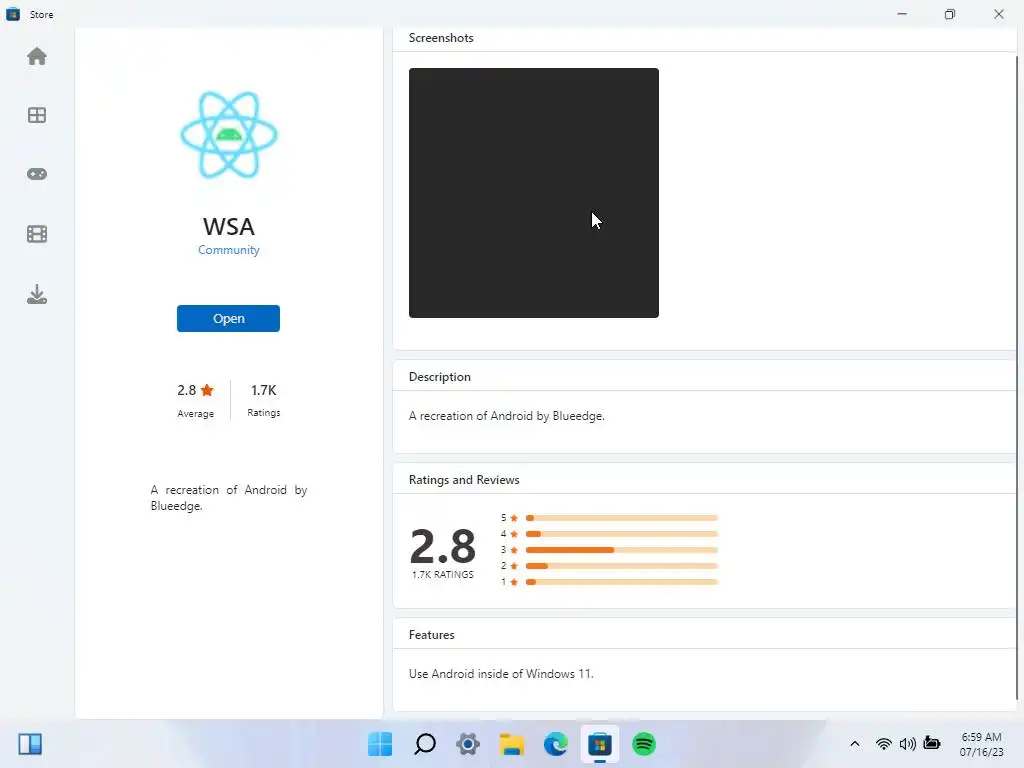Click the large 2.8 rating score

[443, 546]
